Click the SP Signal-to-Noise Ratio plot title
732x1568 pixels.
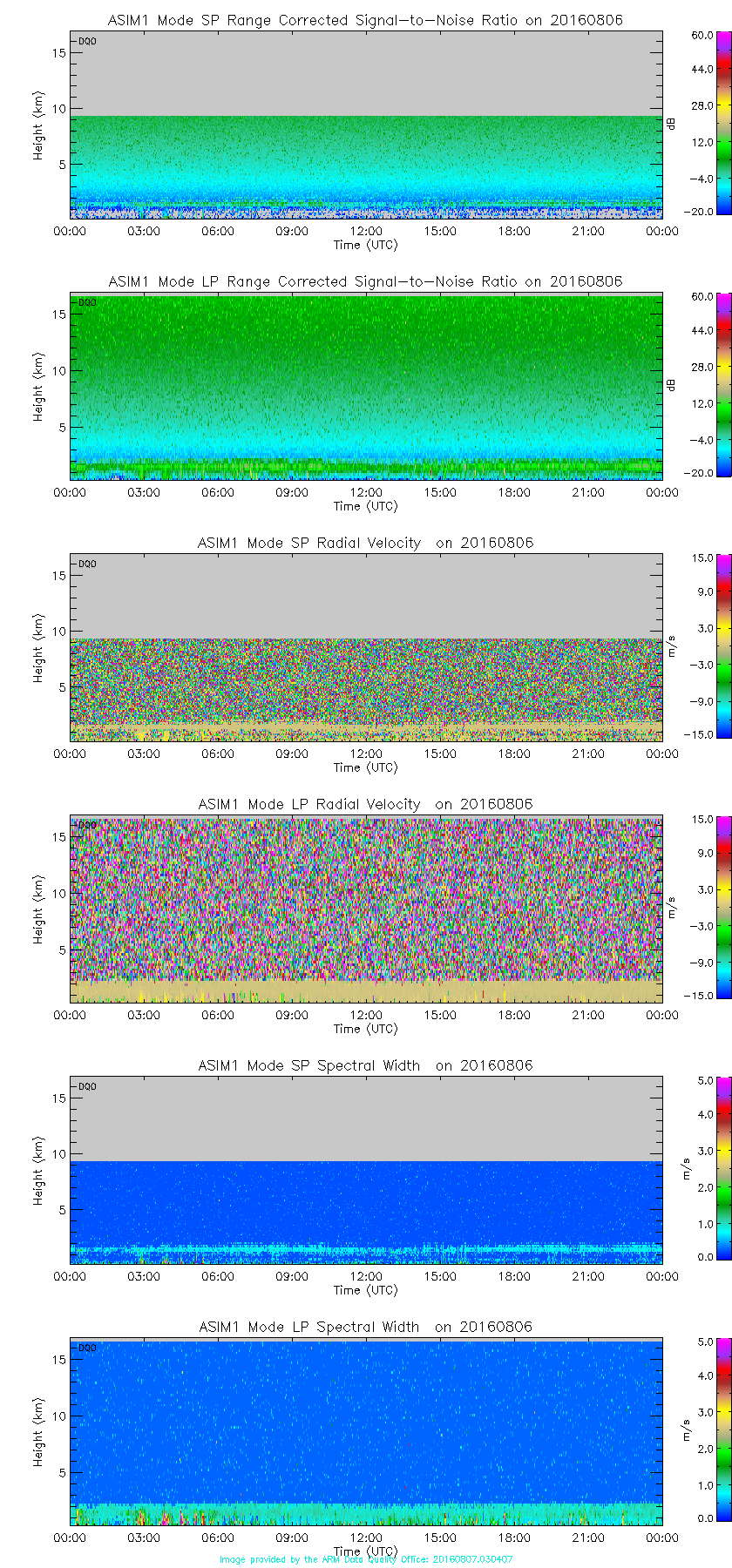tap(365, 20)
